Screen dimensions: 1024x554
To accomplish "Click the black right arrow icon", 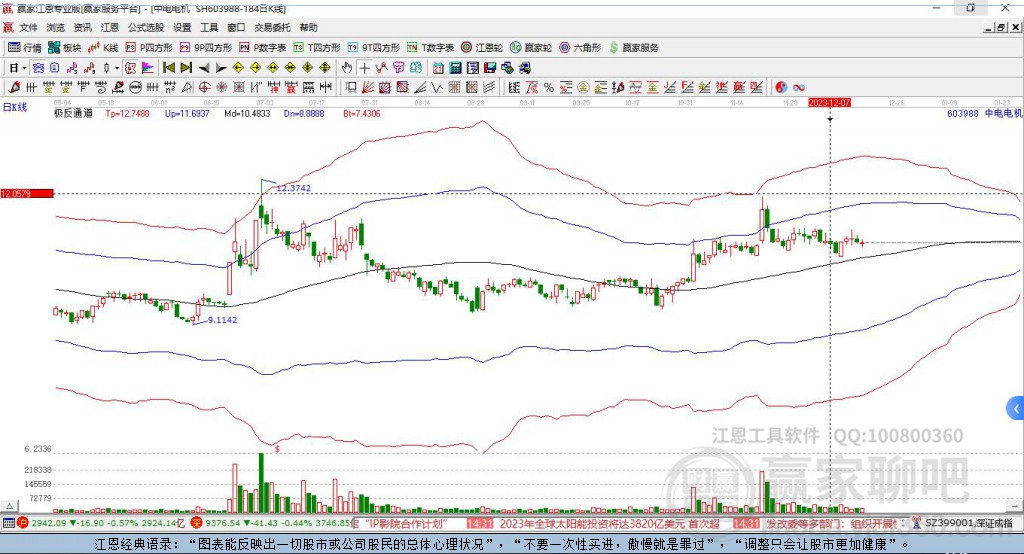I will click(221, 68).
